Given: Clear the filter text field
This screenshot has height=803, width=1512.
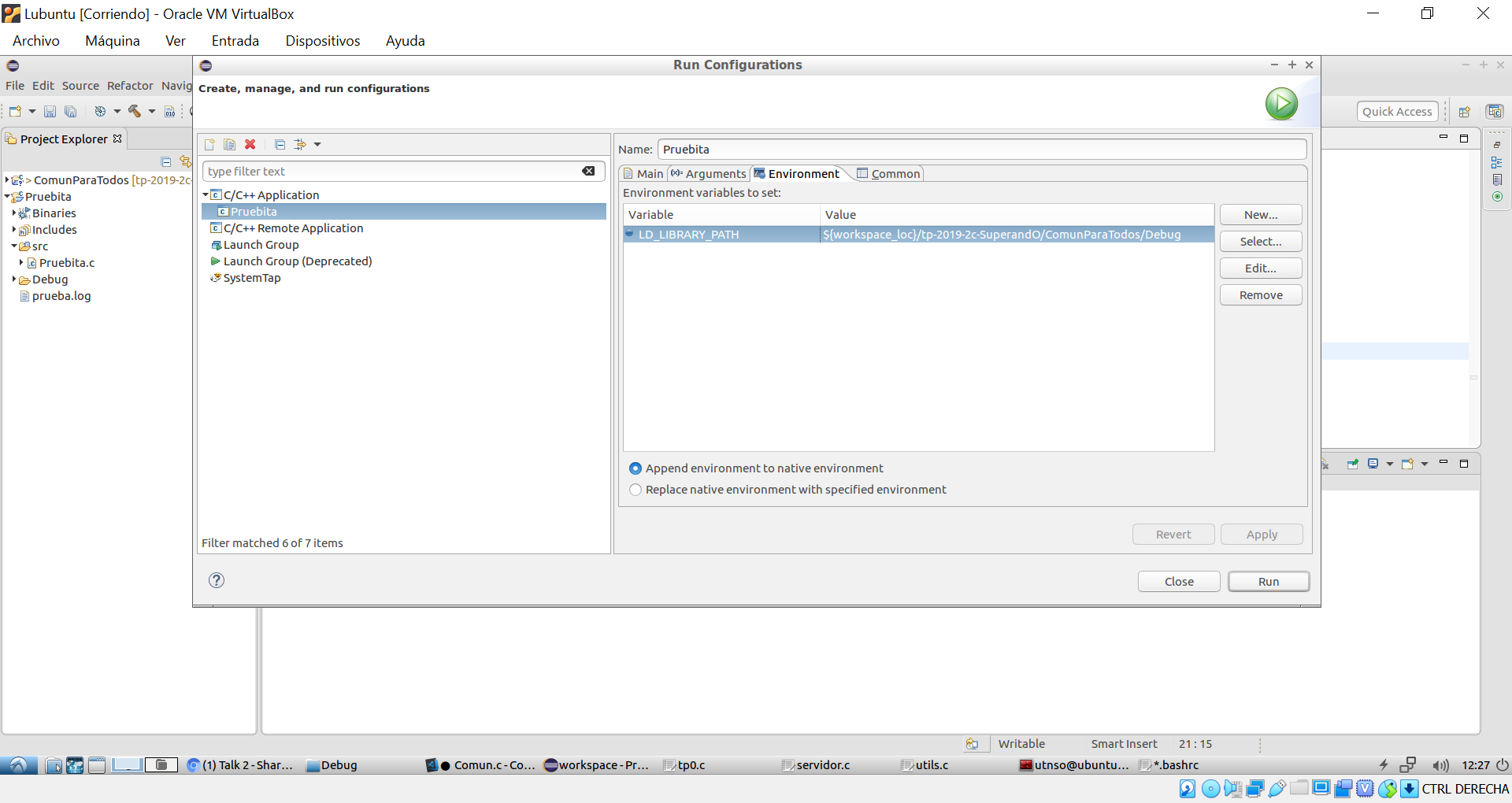Looking at the screenshot, I should (x=588, y=171).
